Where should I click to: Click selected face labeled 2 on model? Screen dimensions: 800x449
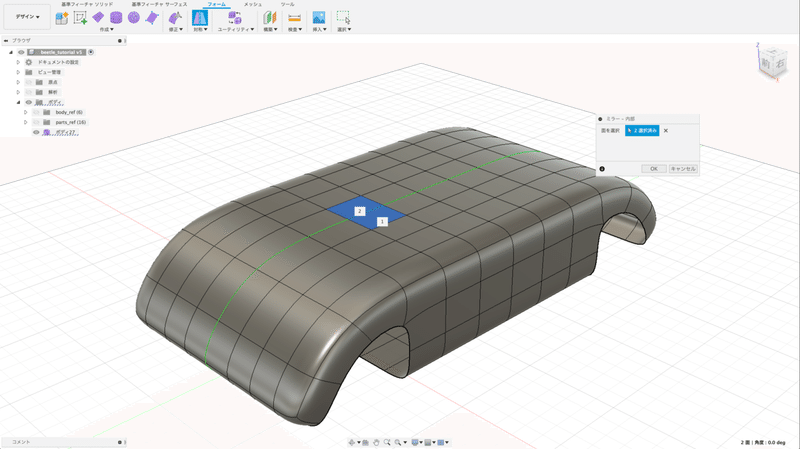point(360,211)
